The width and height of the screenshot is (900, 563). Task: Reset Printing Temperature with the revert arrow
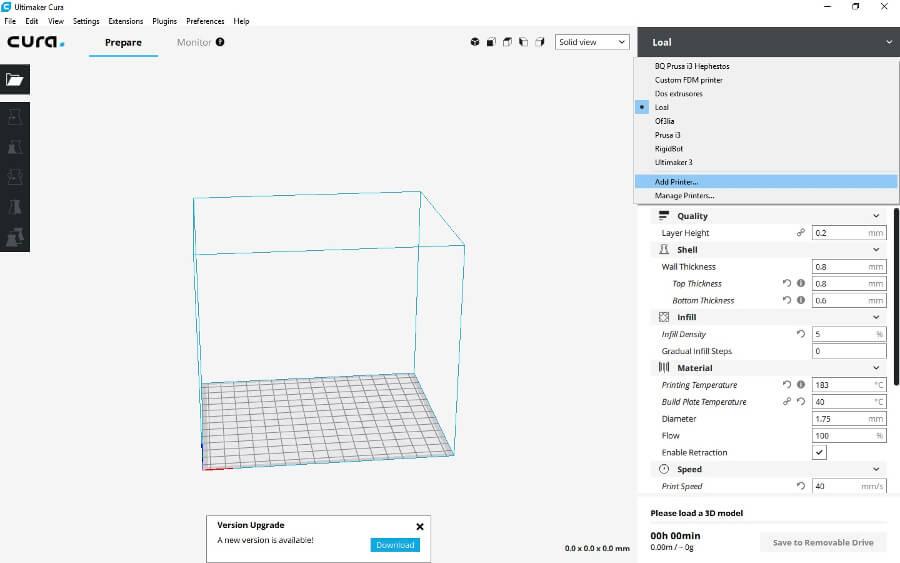pyautogui.click(x=787, y=385)
